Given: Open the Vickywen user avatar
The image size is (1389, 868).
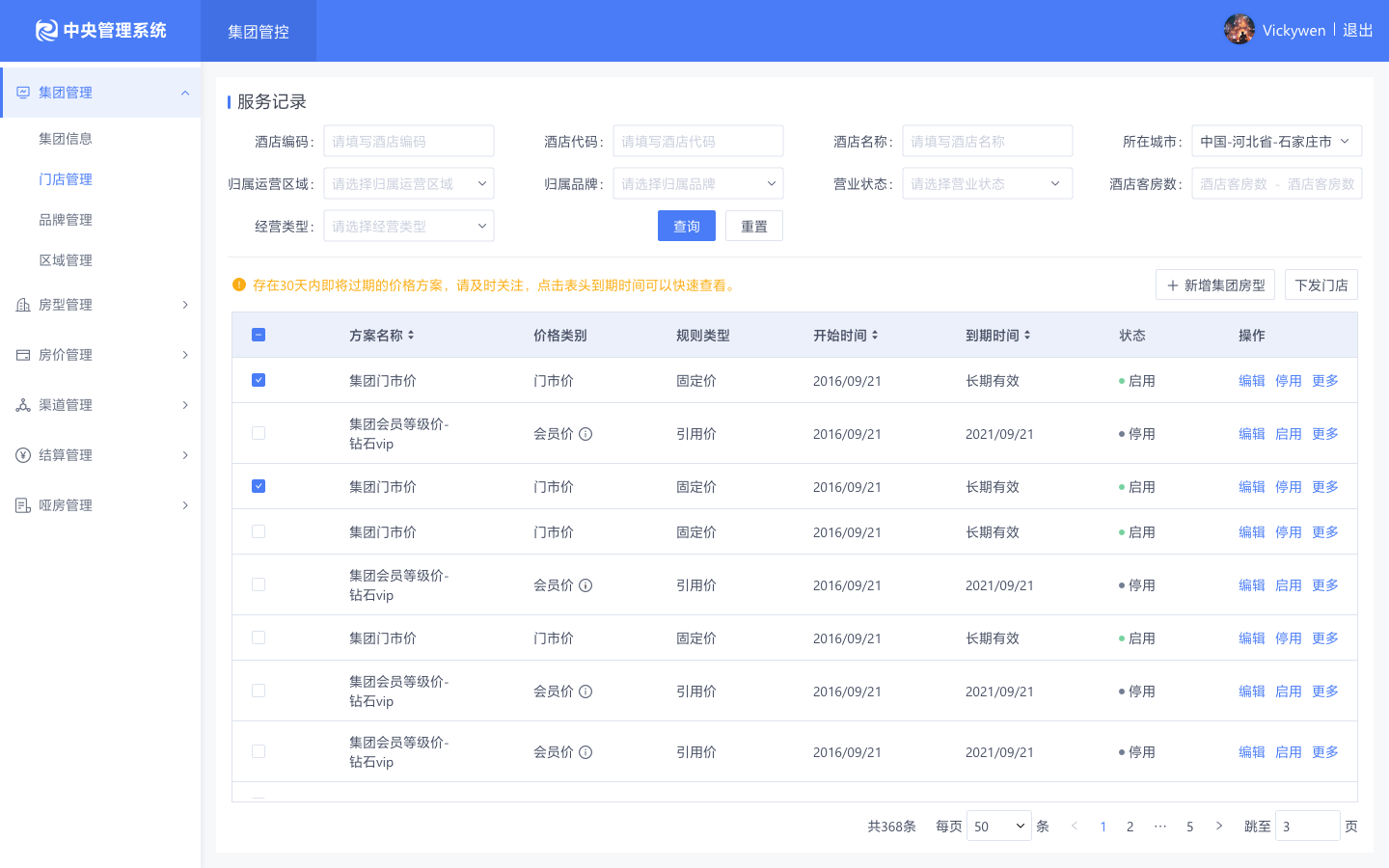Looking at the screenshot, I should click(x=1239, y=29).
